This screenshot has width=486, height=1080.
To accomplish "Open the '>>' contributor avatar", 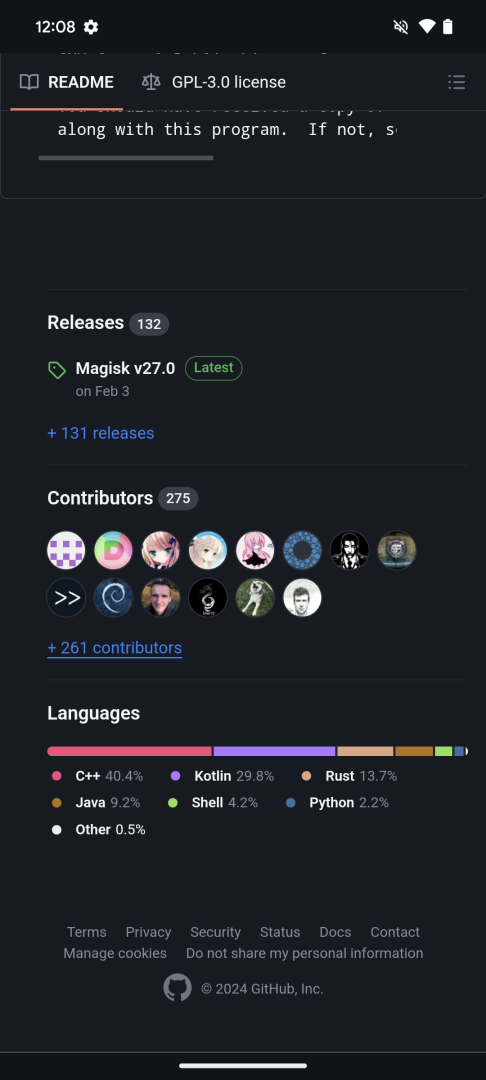I will point(66,598).
